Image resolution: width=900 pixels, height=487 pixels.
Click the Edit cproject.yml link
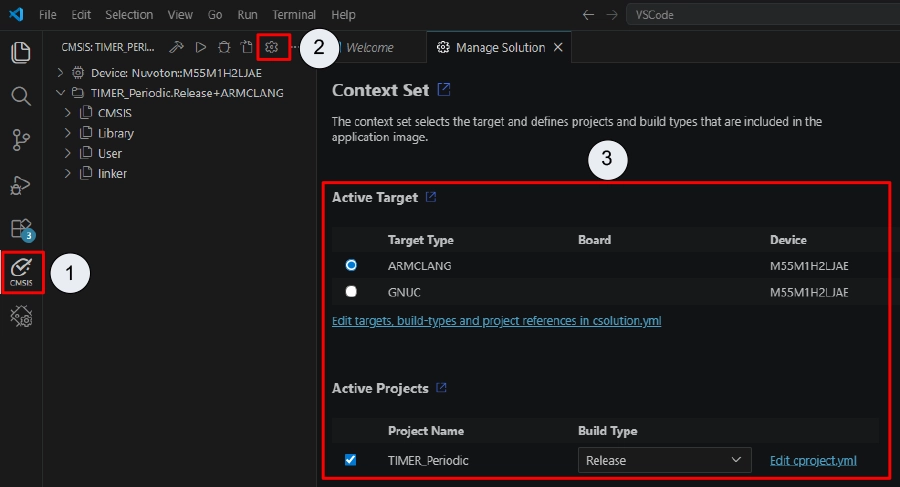point(813,461)
